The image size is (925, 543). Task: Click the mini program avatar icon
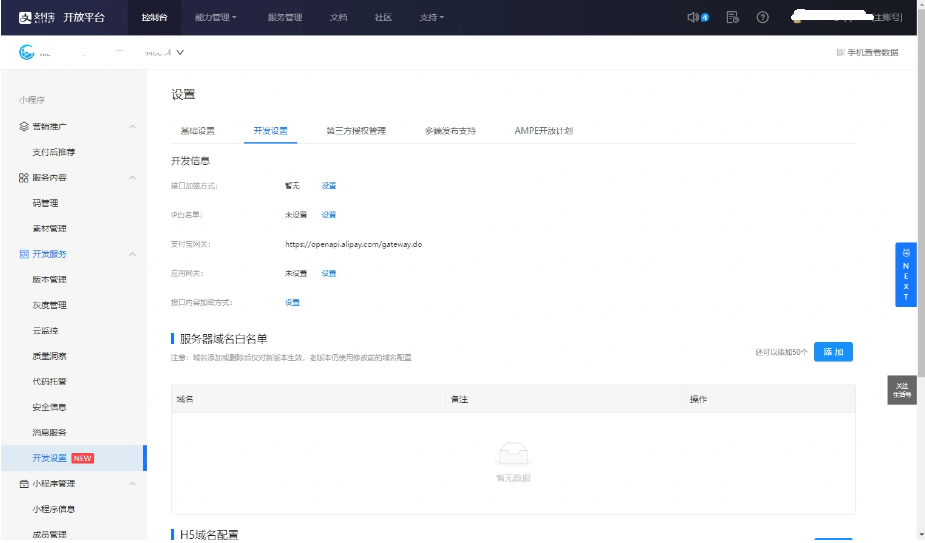click(27, 52)
